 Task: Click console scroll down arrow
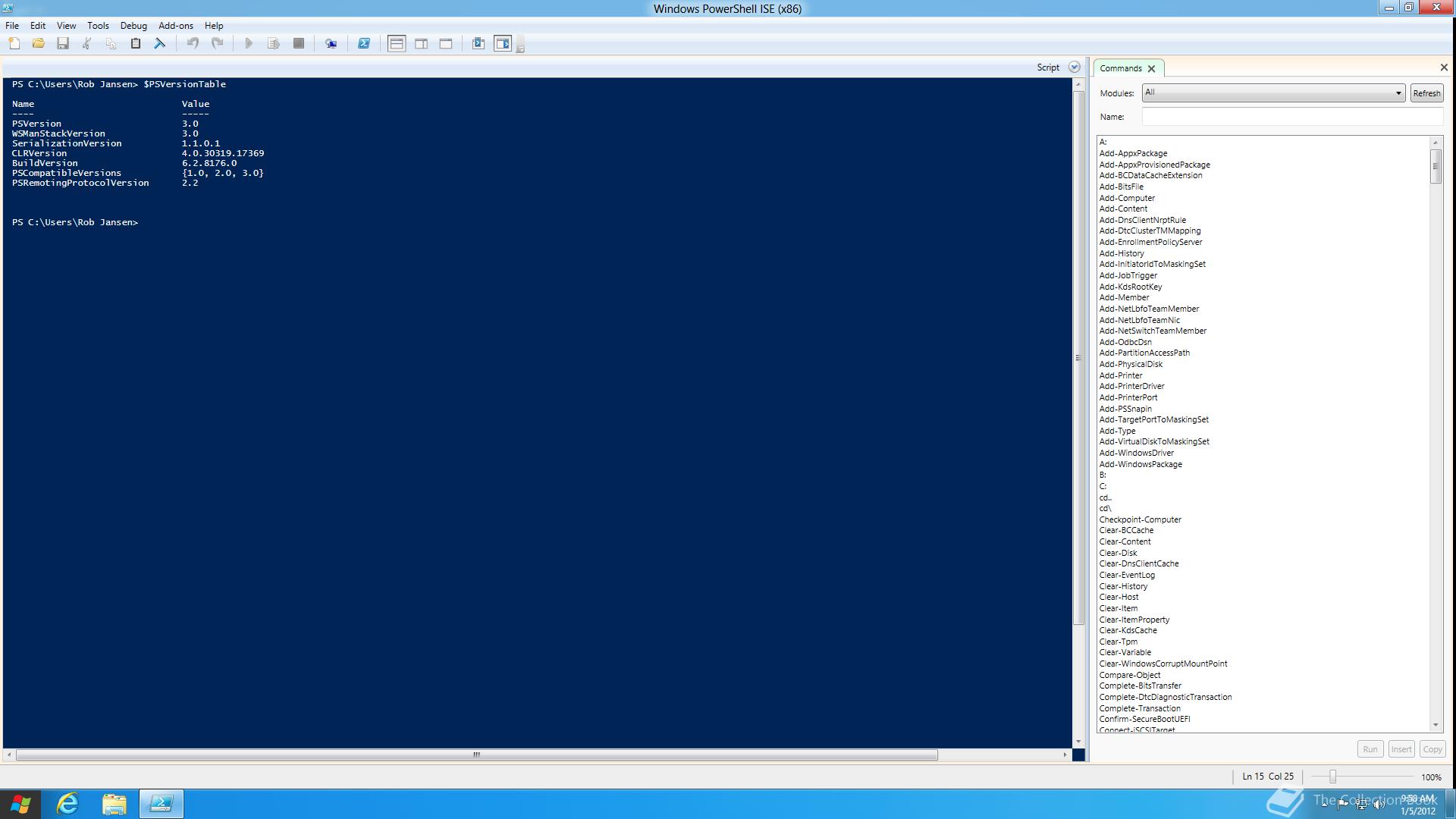1078,742
